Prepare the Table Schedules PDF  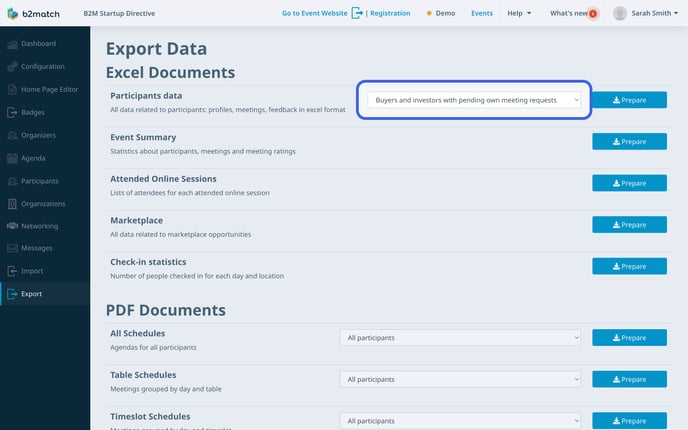(629, 379)
